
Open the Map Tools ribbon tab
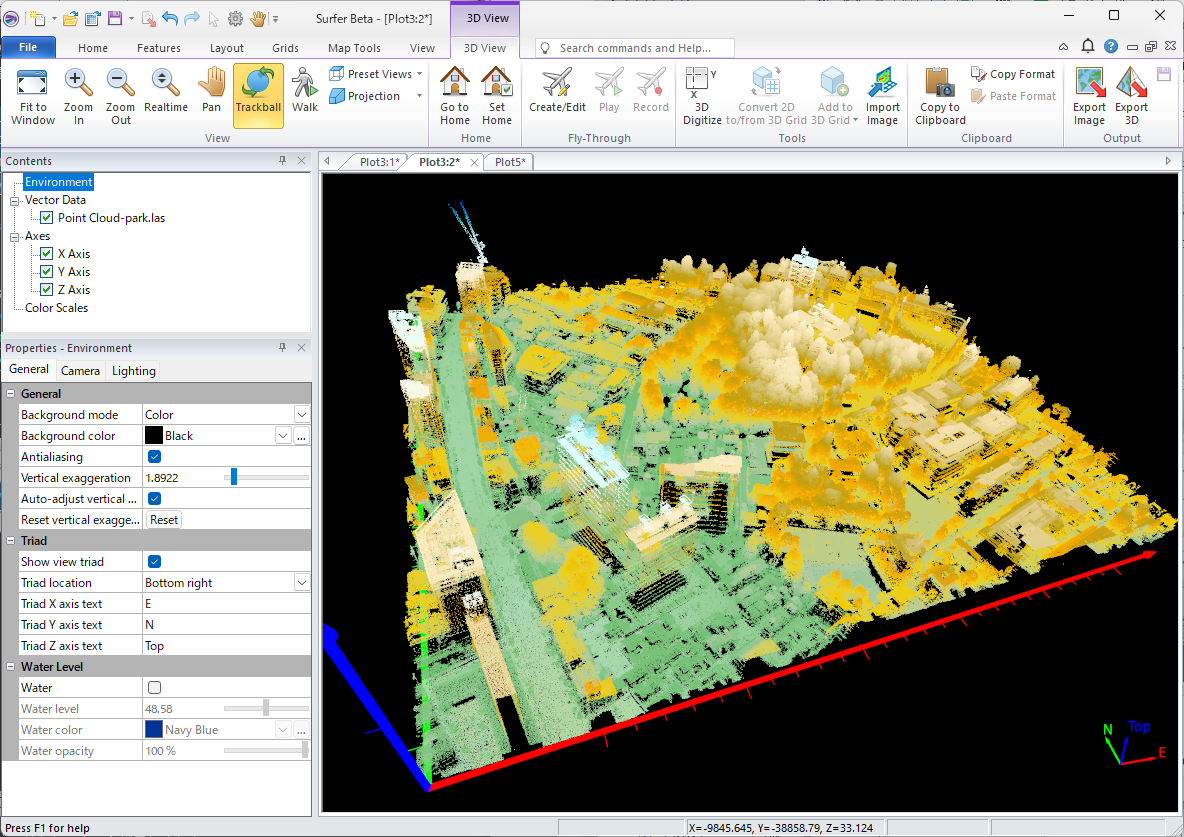[x=354, y=48]
